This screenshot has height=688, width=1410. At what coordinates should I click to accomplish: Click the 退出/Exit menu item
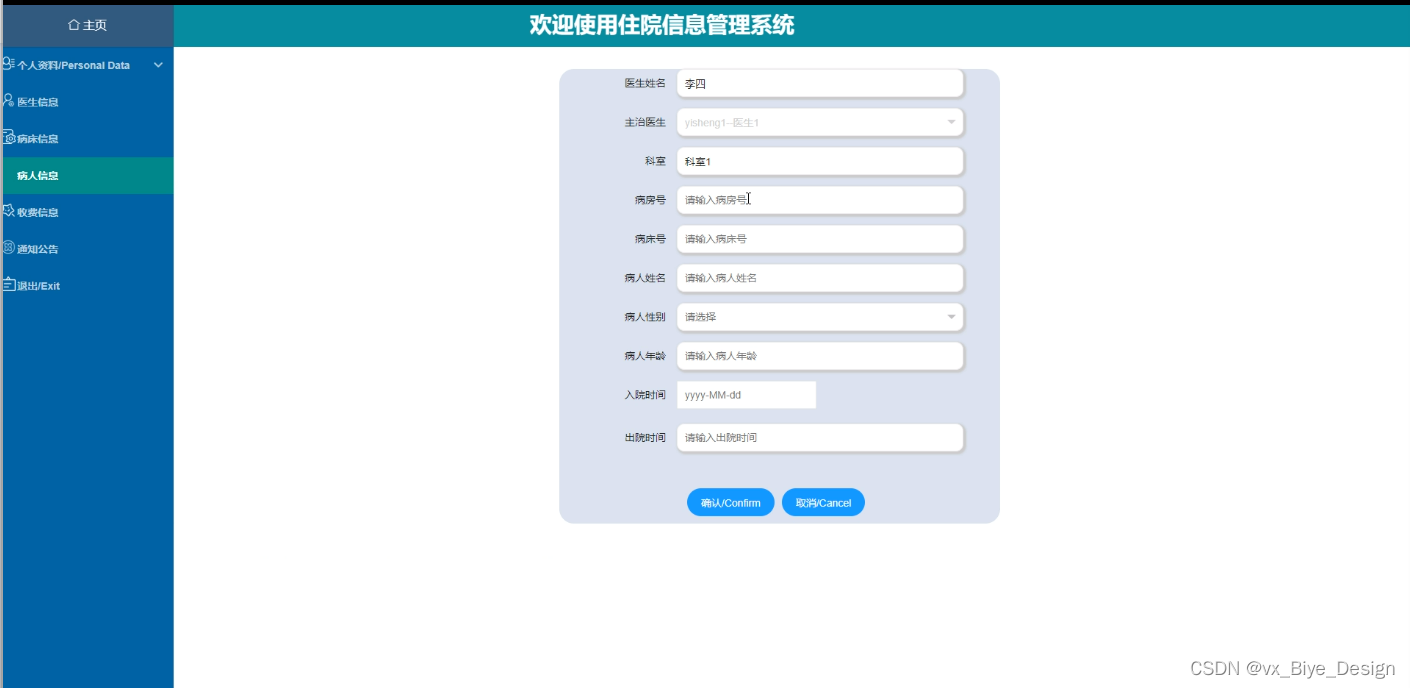(x=87, y=286)
